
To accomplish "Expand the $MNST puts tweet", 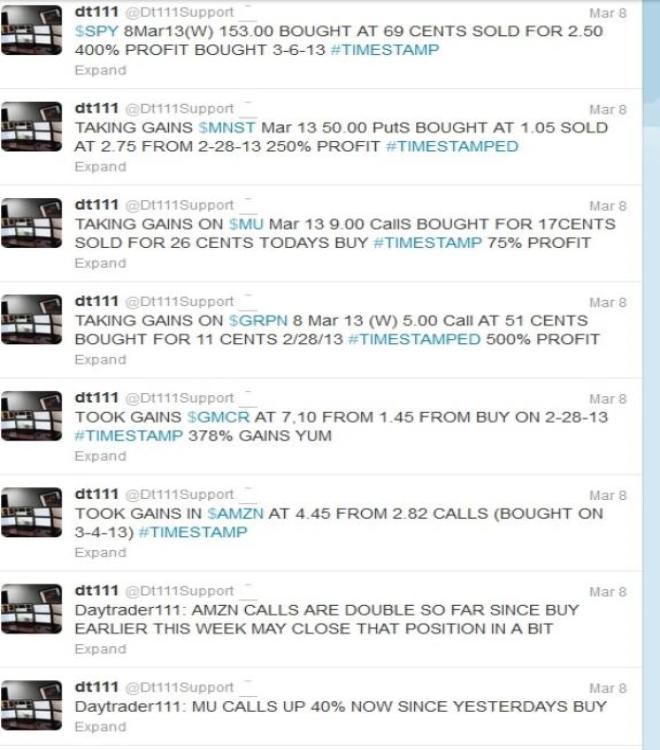I will pos(100,167).
